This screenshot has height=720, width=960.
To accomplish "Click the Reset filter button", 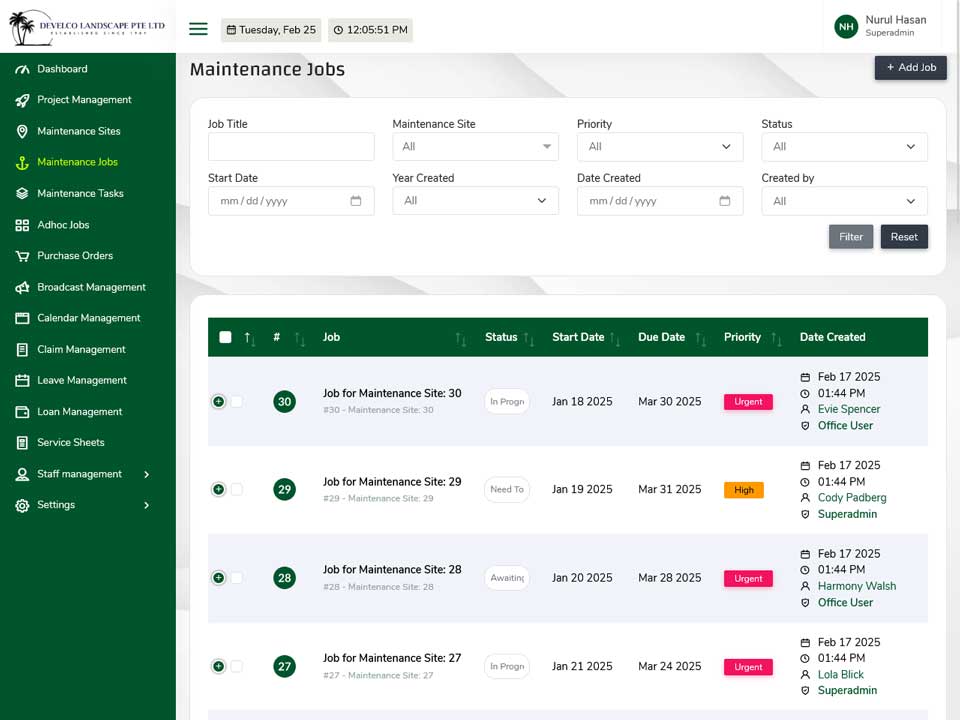I will [x=904, y=237].
